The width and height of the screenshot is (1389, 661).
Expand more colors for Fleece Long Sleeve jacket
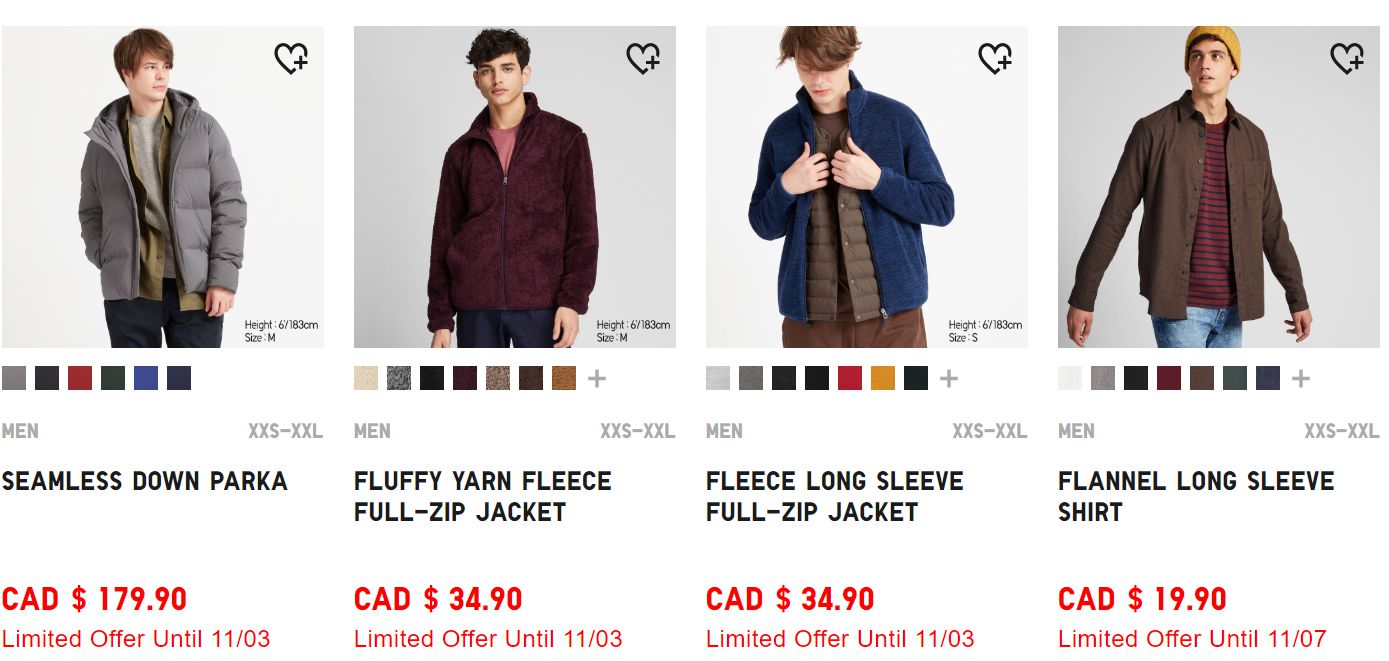click(949, 378)
